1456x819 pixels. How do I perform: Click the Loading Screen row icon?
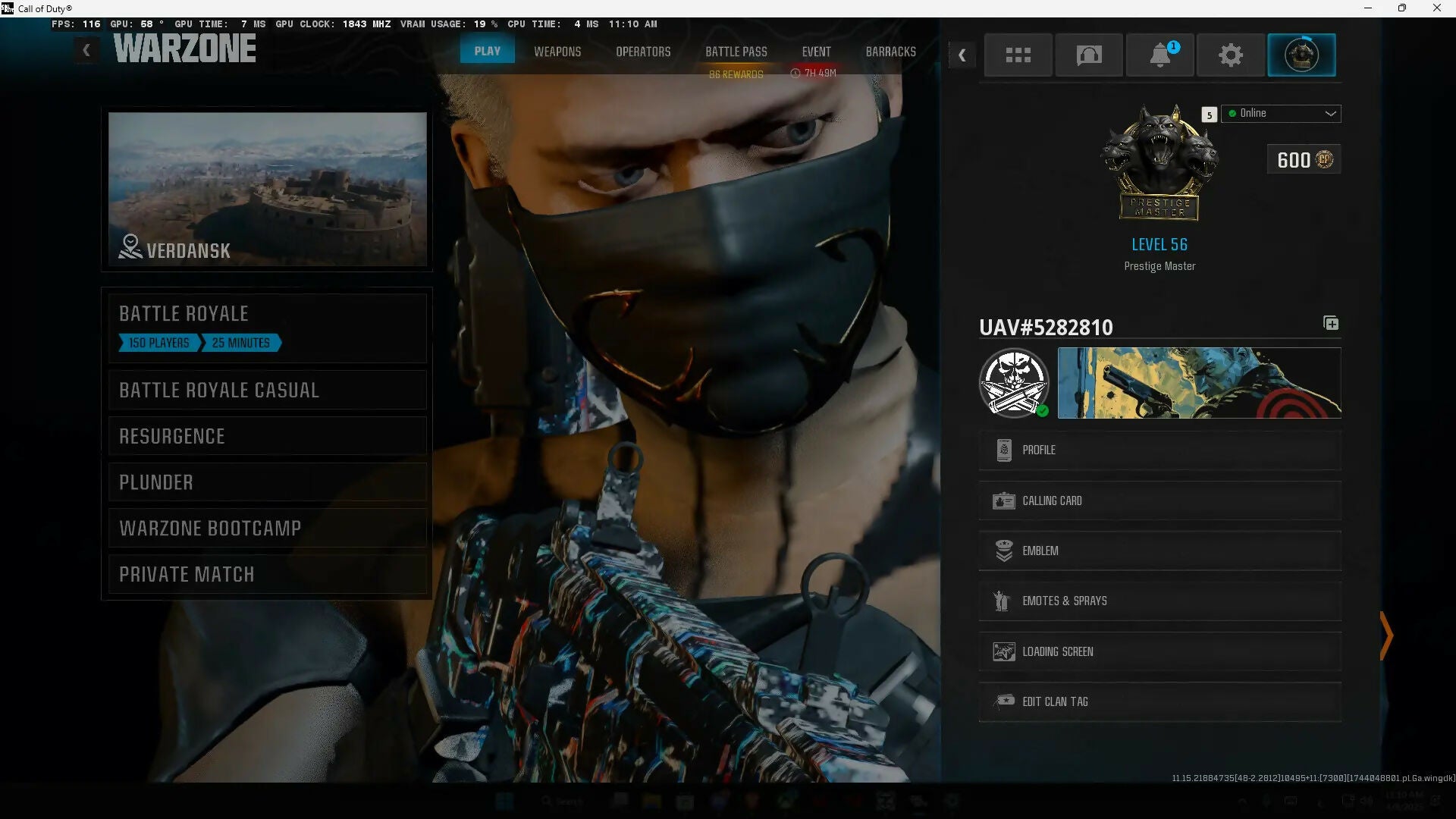coord(1003,651)
